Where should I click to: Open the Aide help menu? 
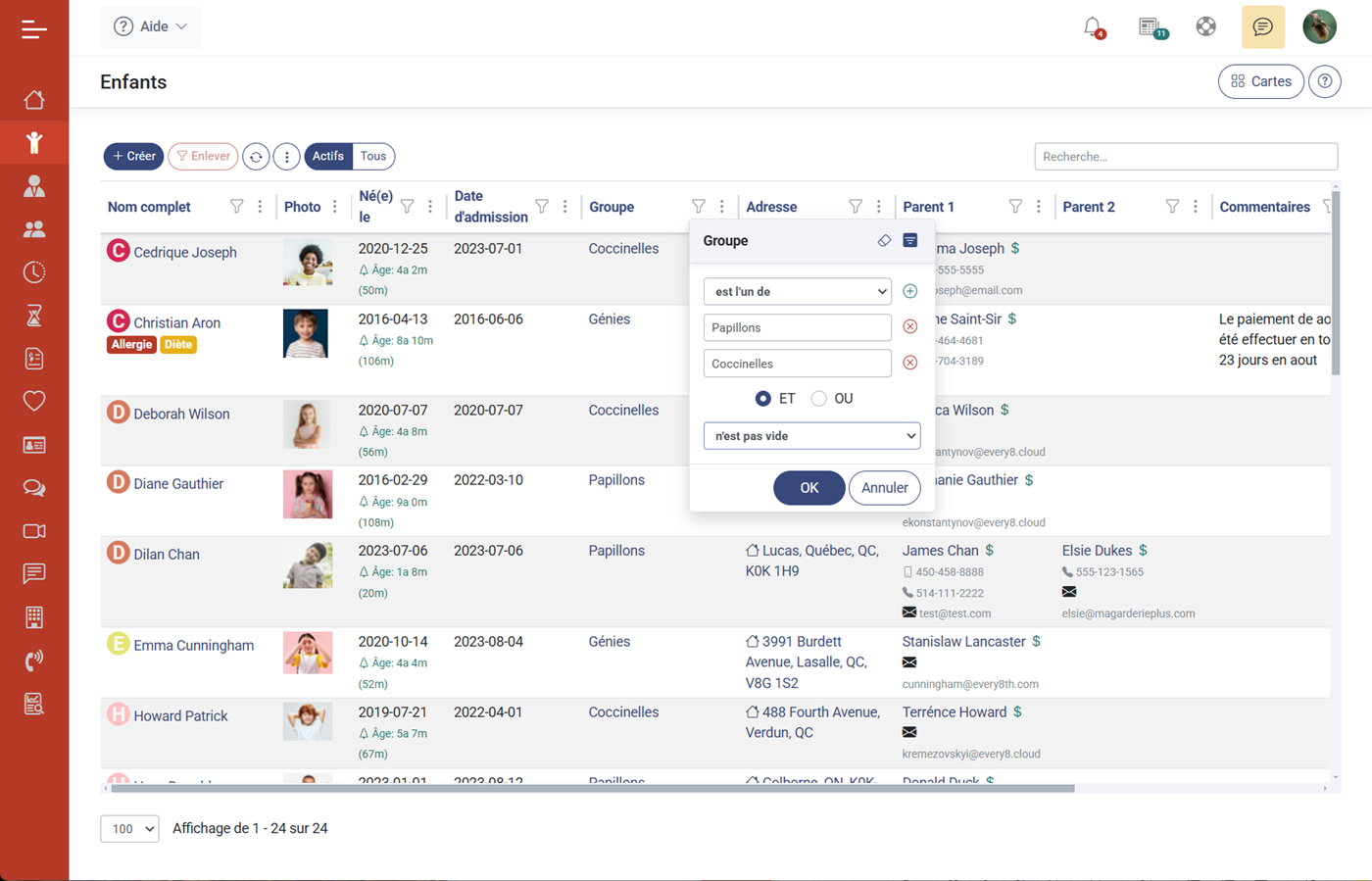pyautogui.click(x=150, y=26)
